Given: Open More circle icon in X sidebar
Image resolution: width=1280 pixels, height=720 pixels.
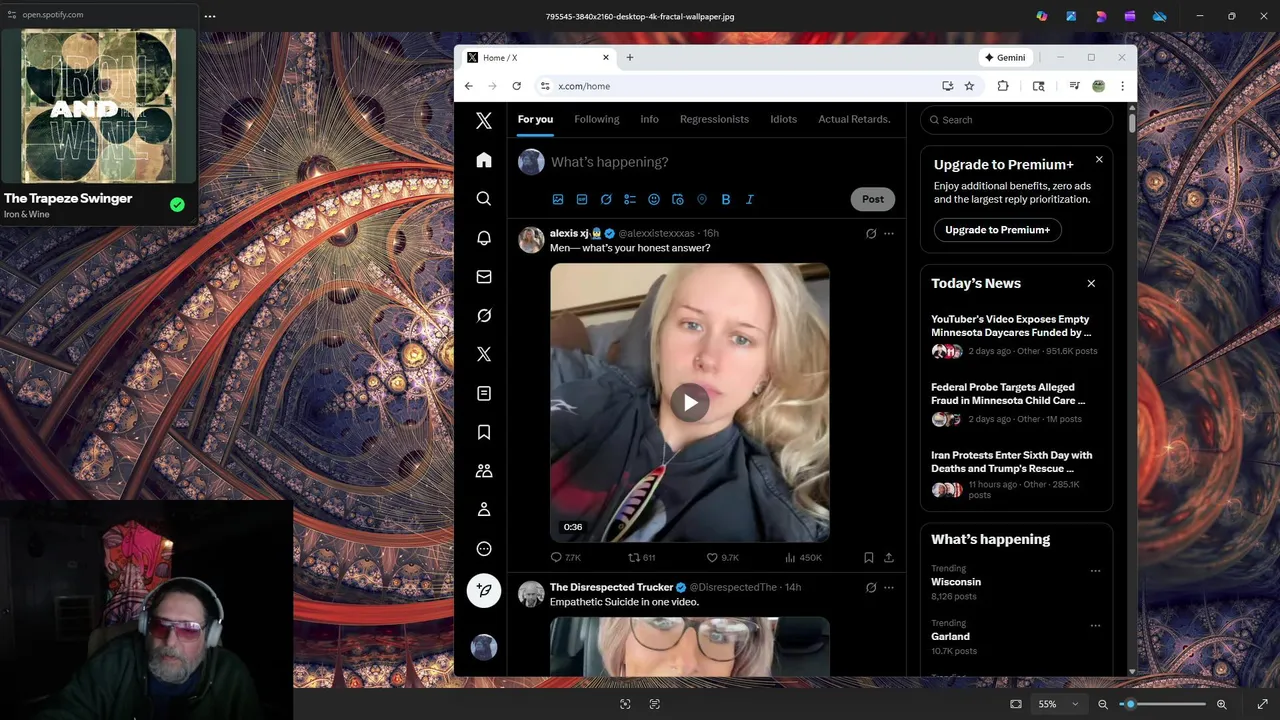Looking at the screenshot, I should tap(484, 548).
